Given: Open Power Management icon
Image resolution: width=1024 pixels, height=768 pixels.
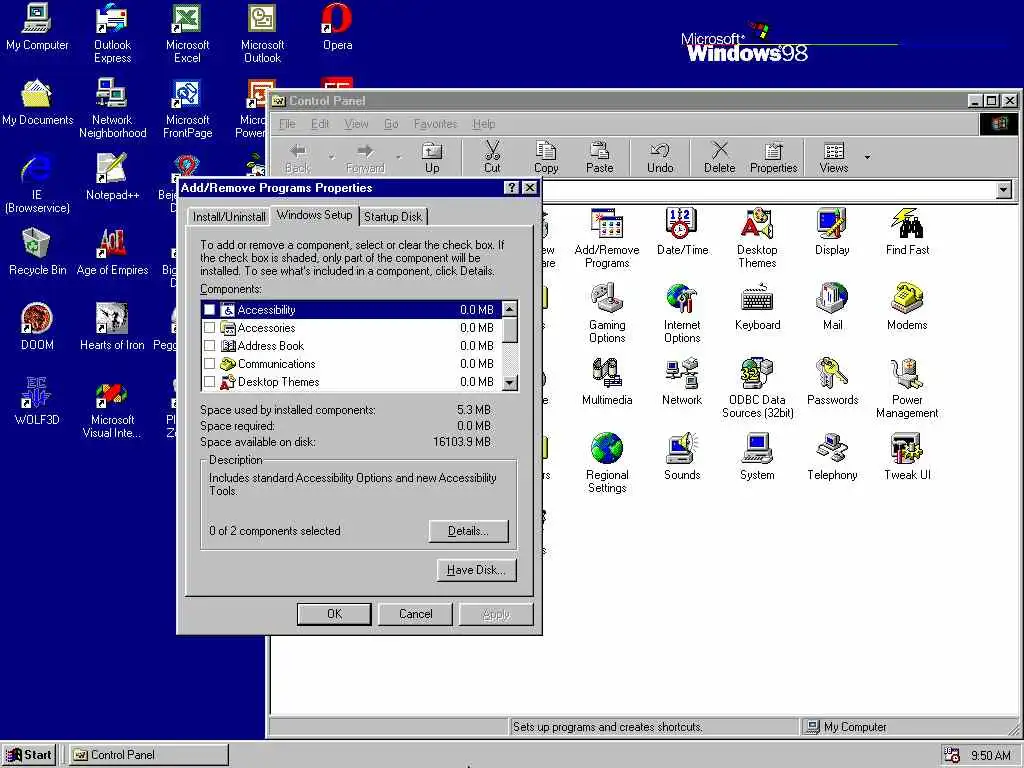Looking at the screenshot, I should pos(907,388).
